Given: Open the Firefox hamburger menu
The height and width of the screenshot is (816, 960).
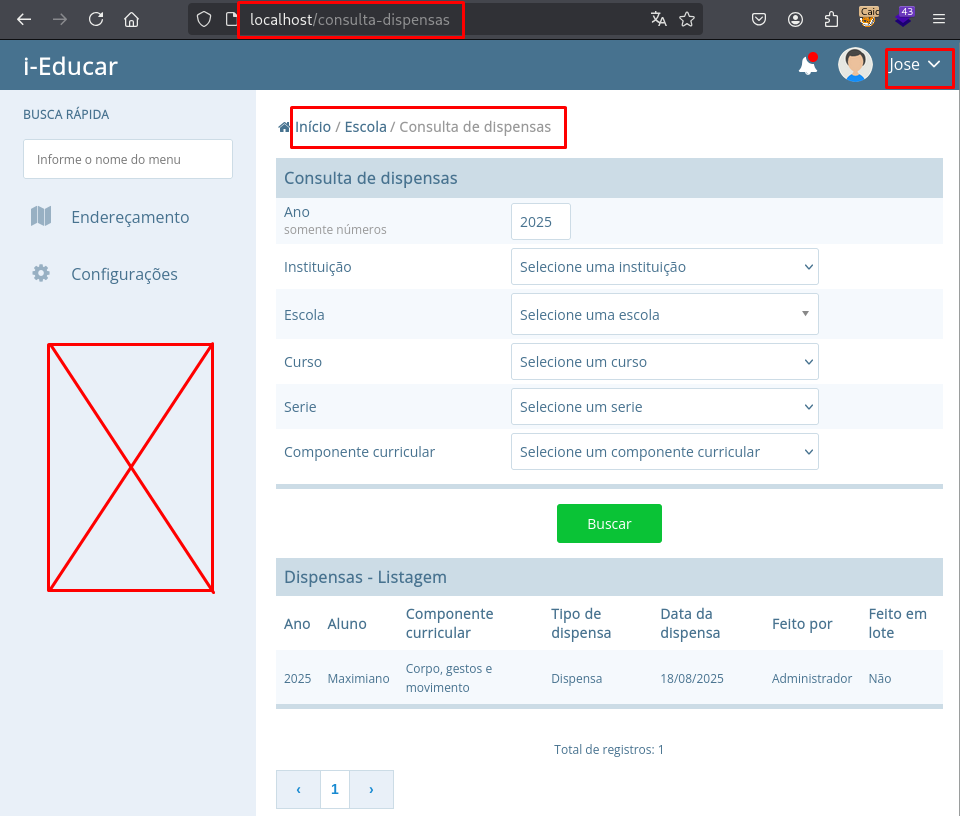Looking at the screenshot, I should point(938,19).
